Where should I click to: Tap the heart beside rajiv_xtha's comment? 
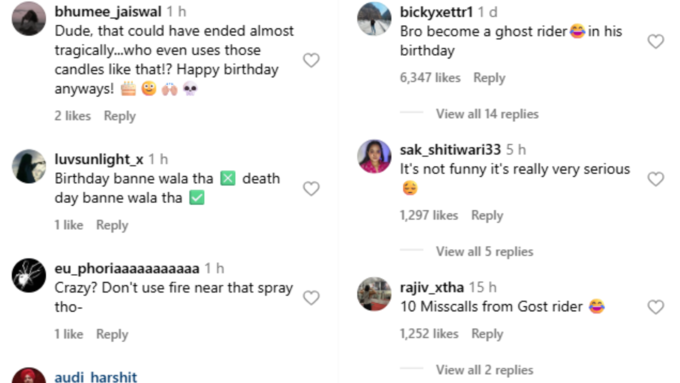tap(656, 307)
